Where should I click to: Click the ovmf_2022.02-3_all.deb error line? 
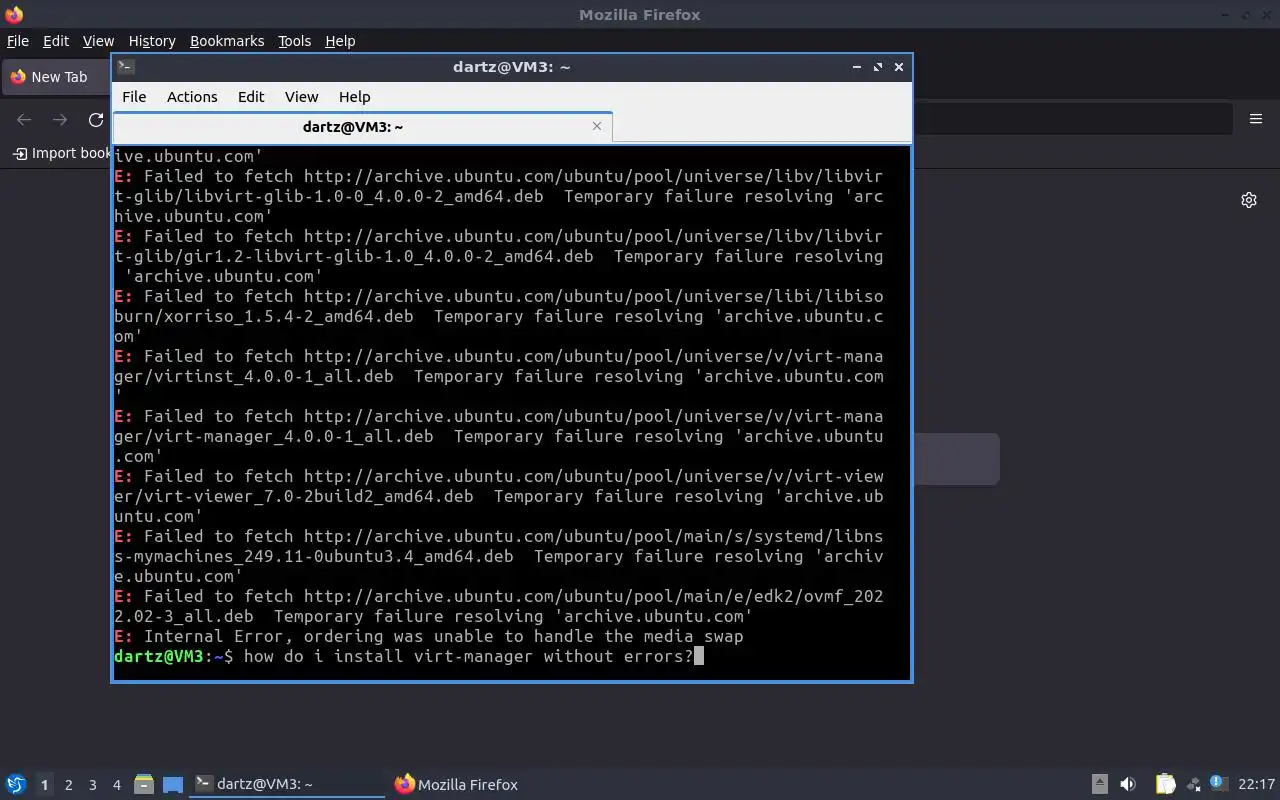point(498,606)
